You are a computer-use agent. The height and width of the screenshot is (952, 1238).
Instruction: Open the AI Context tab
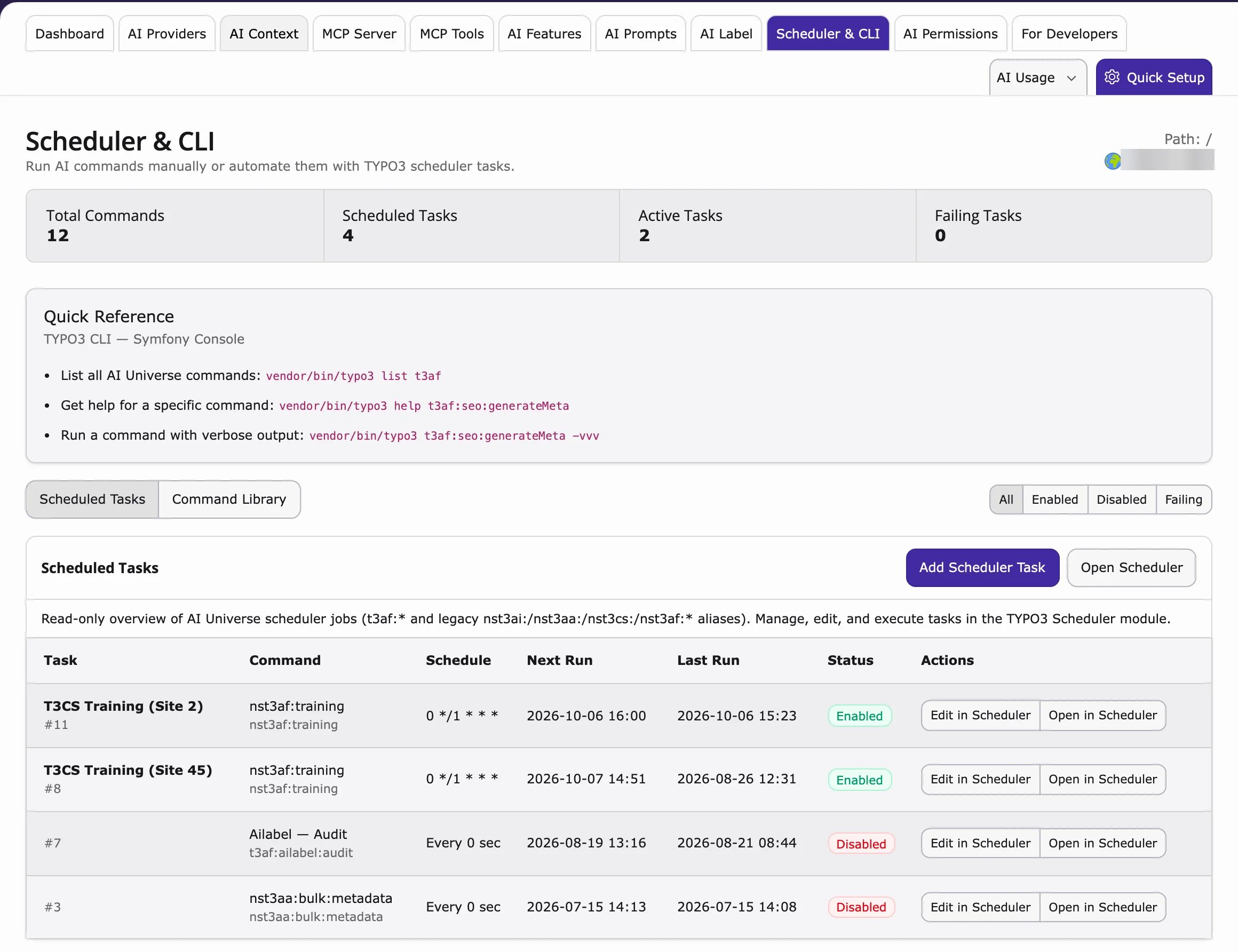(x=264, y=34)
